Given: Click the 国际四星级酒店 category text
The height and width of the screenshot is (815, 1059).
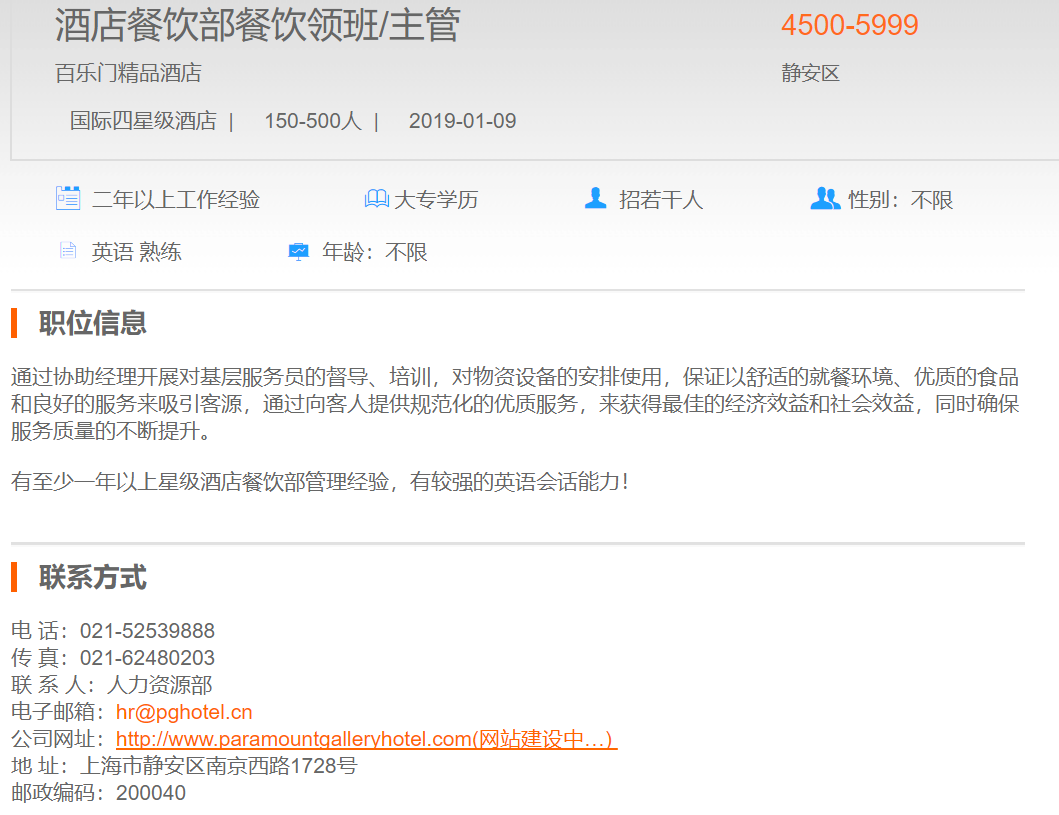Looking at the screenshot, I should (143, 121).
